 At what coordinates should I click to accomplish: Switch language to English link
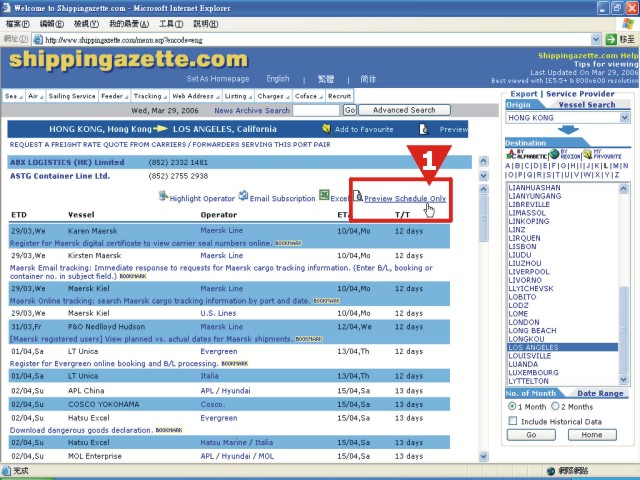pos(278,78)
